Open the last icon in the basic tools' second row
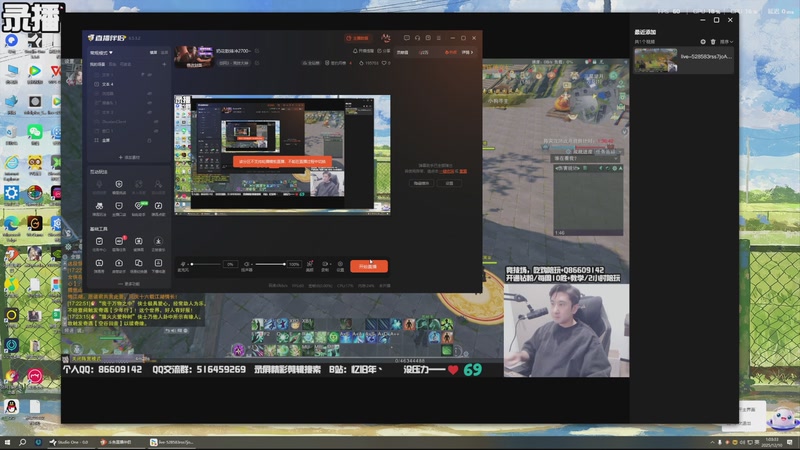The height and width of the screenshot is (450, 800). click(158, 264)
